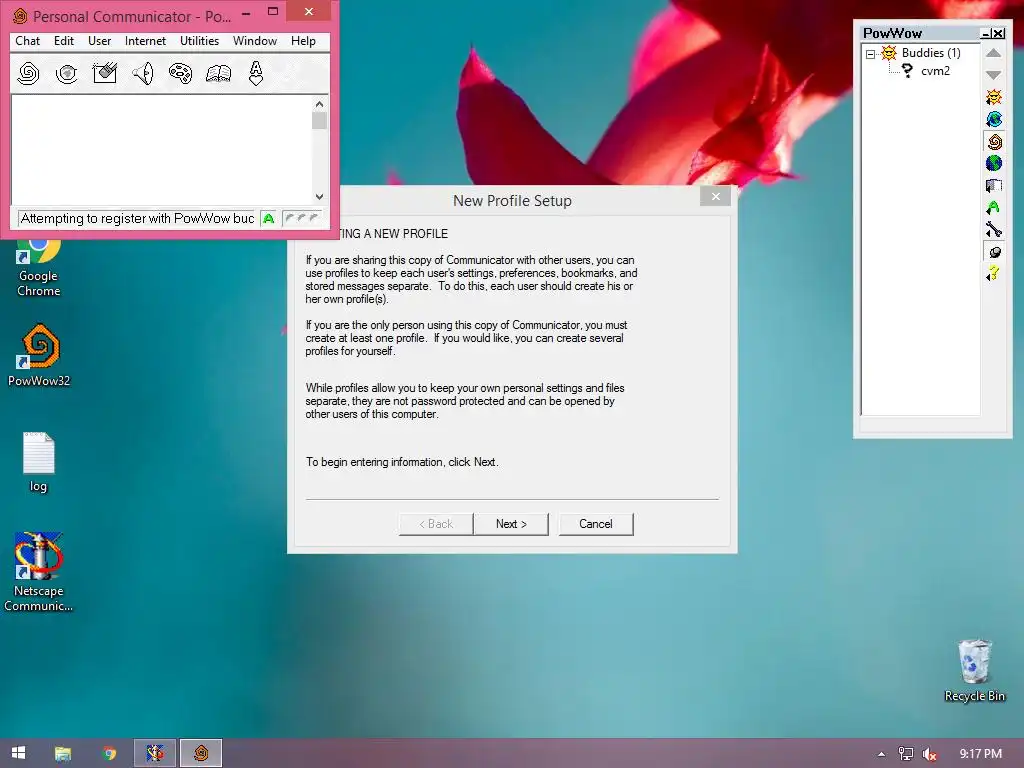Open the paint palette toolbar icon
This screenshot has width=1024, height=768.
(180, 73)
